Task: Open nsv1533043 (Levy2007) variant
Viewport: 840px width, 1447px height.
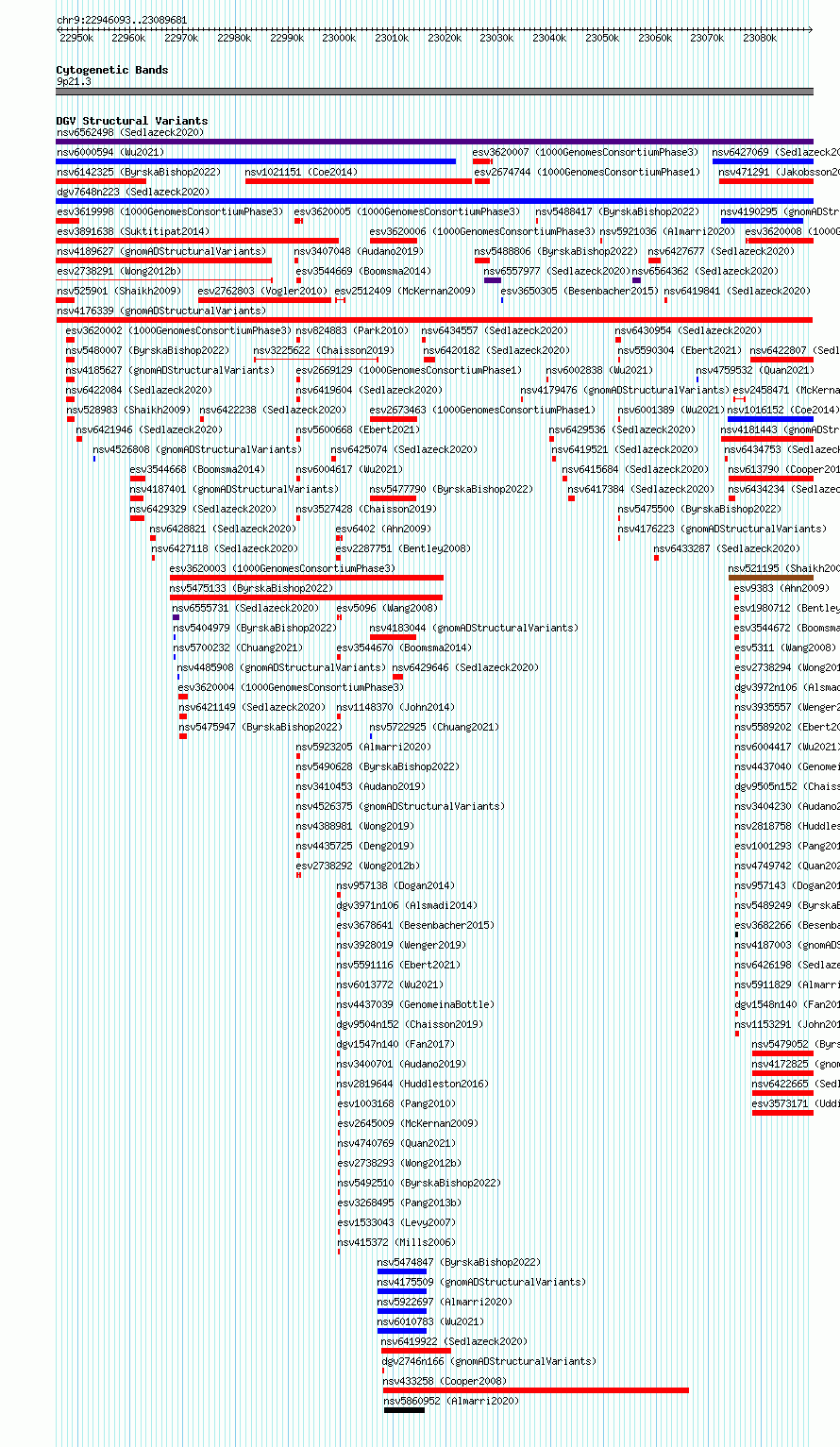Action: [395, 1222]
